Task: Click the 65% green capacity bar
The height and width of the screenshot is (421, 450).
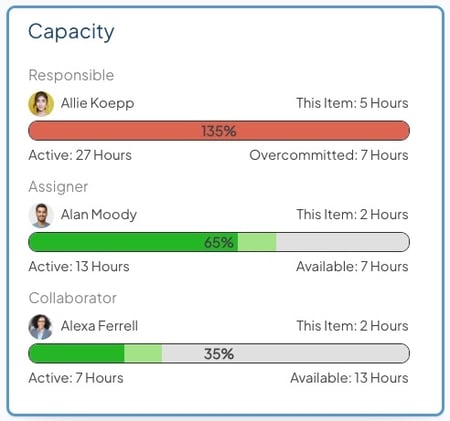Action: tap(219, 242)
